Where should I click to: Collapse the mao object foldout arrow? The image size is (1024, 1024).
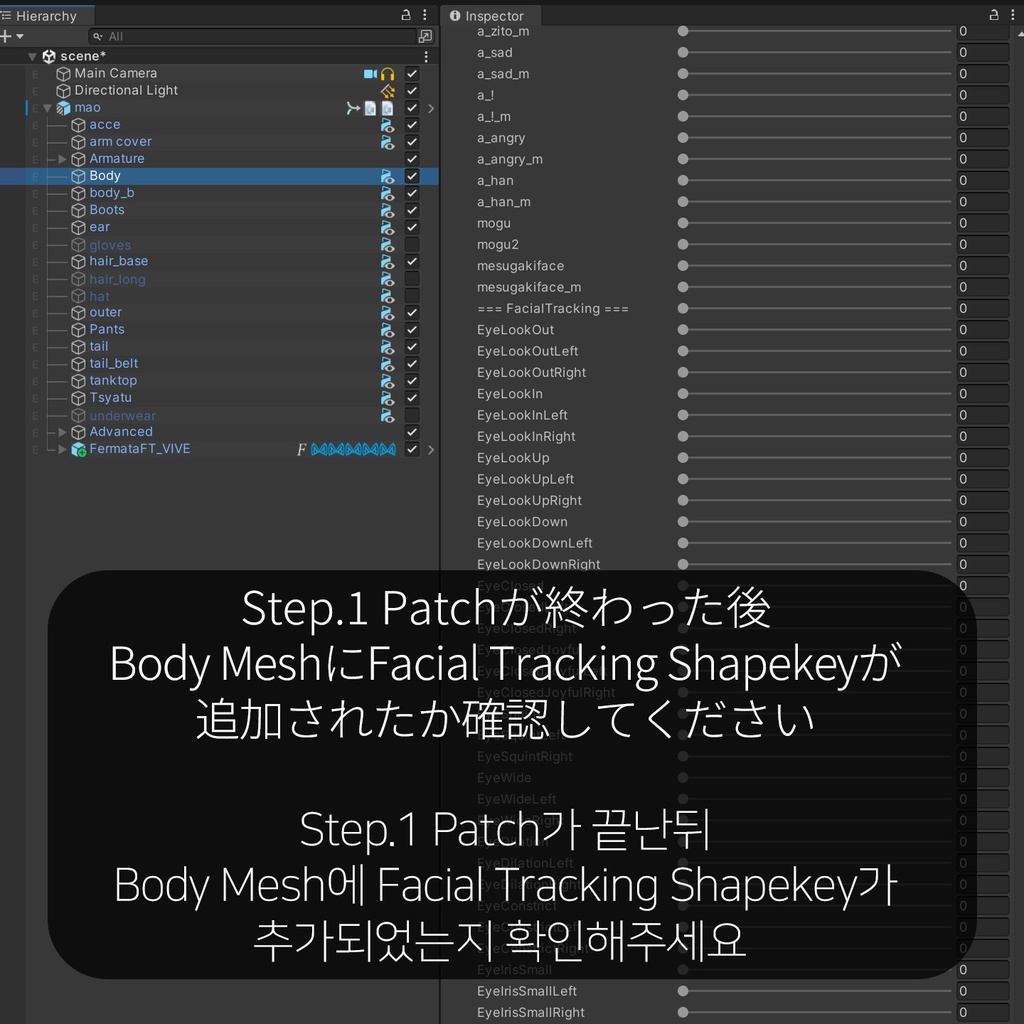coord(47,107)
